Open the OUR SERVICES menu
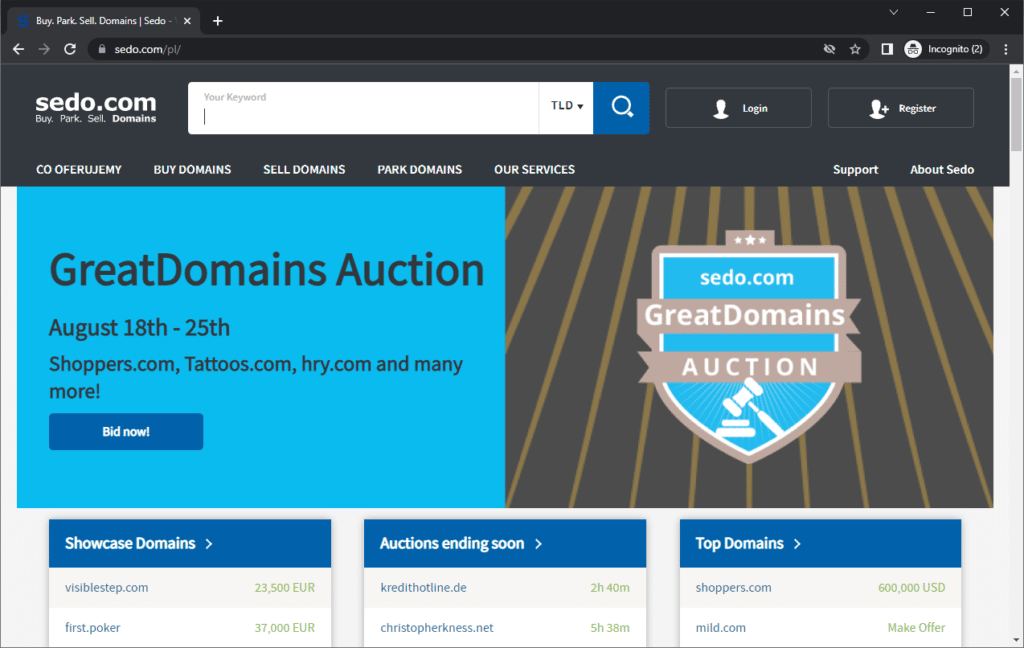This screenshot has height=648, width=1024. (534, 169)
